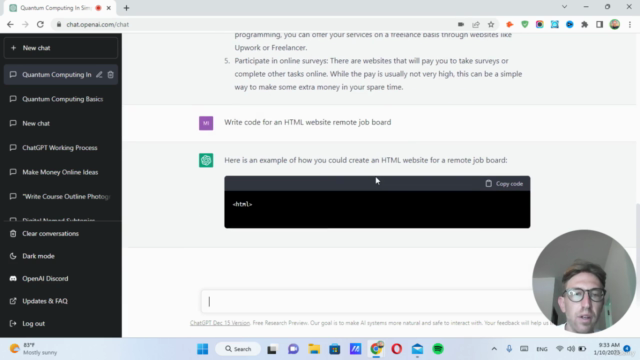Click the ChatGPT Dec 15 Version link
640x360 pixels.
[x=220, y=323]
